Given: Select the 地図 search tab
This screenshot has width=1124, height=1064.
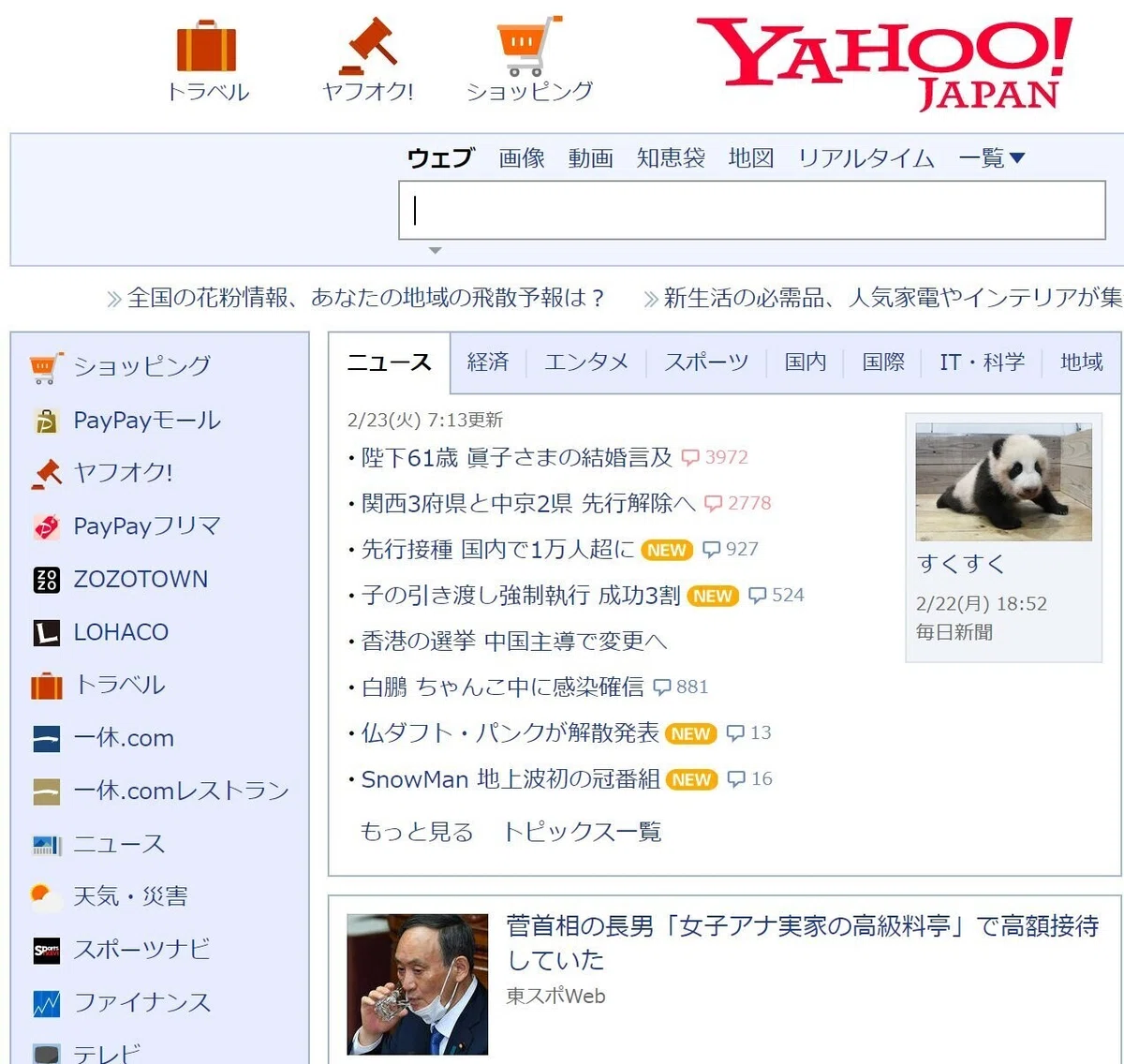Looking at the screenshot, I should (751, 158).
